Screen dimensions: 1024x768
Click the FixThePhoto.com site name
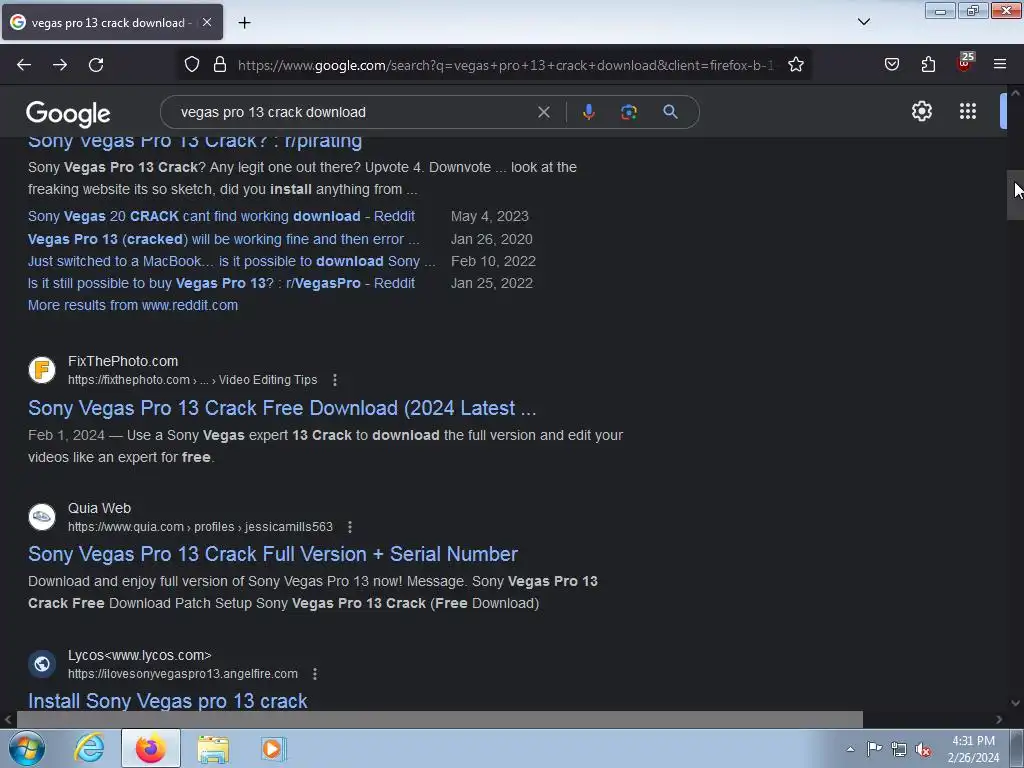(123, 361)
